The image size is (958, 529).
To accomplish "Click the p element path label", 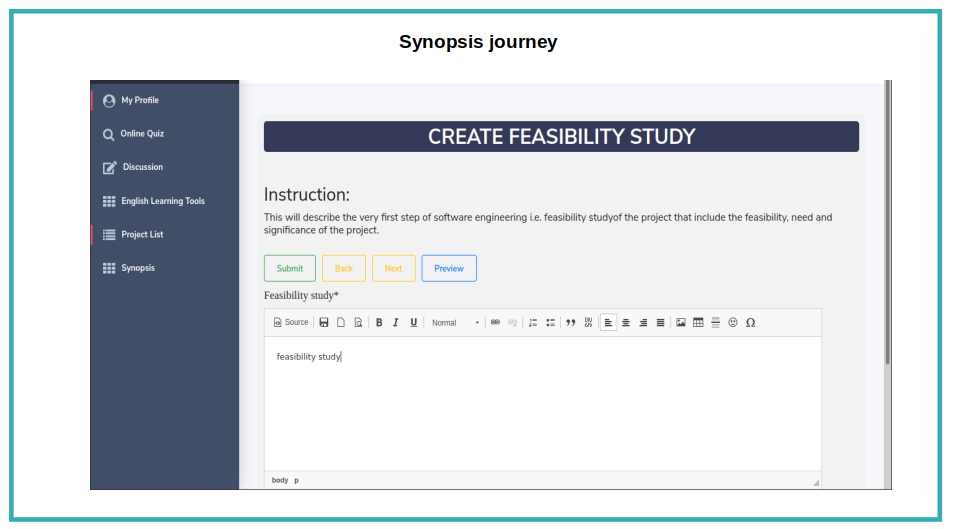I will [296, 480].
